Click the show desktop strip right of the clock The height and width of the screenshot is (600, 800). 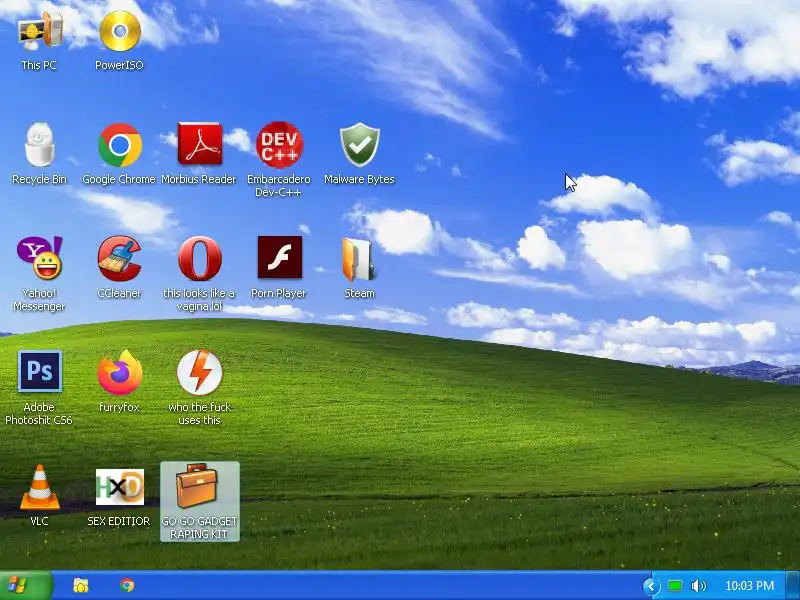coord(793,585)
